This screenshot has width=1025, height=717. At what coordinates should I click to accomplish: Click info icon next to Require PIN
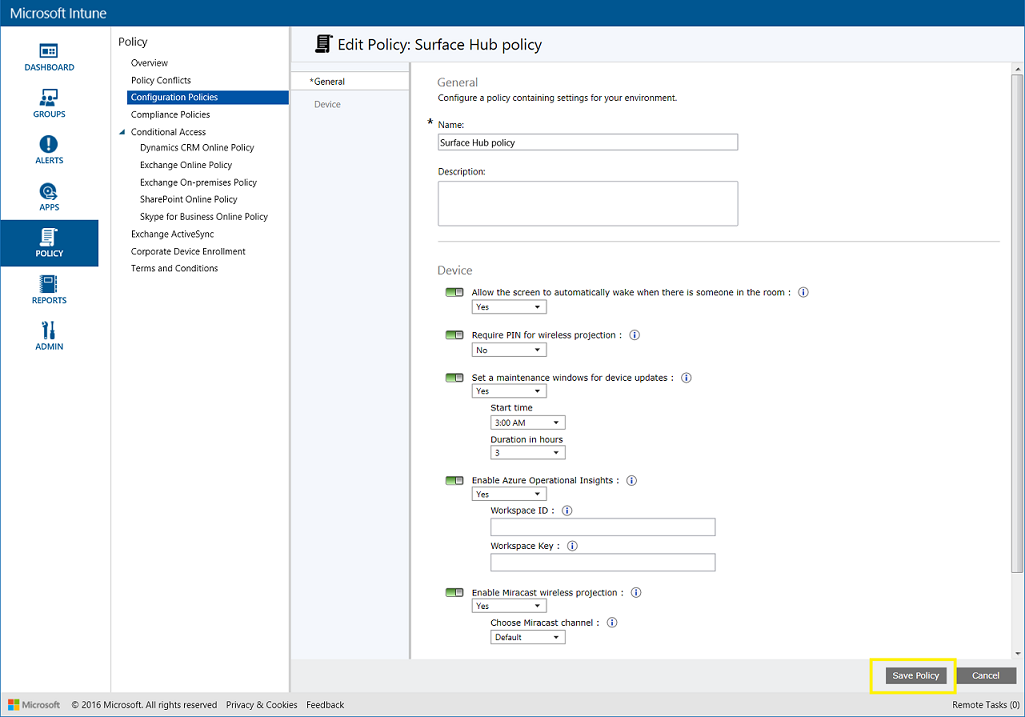634,335
